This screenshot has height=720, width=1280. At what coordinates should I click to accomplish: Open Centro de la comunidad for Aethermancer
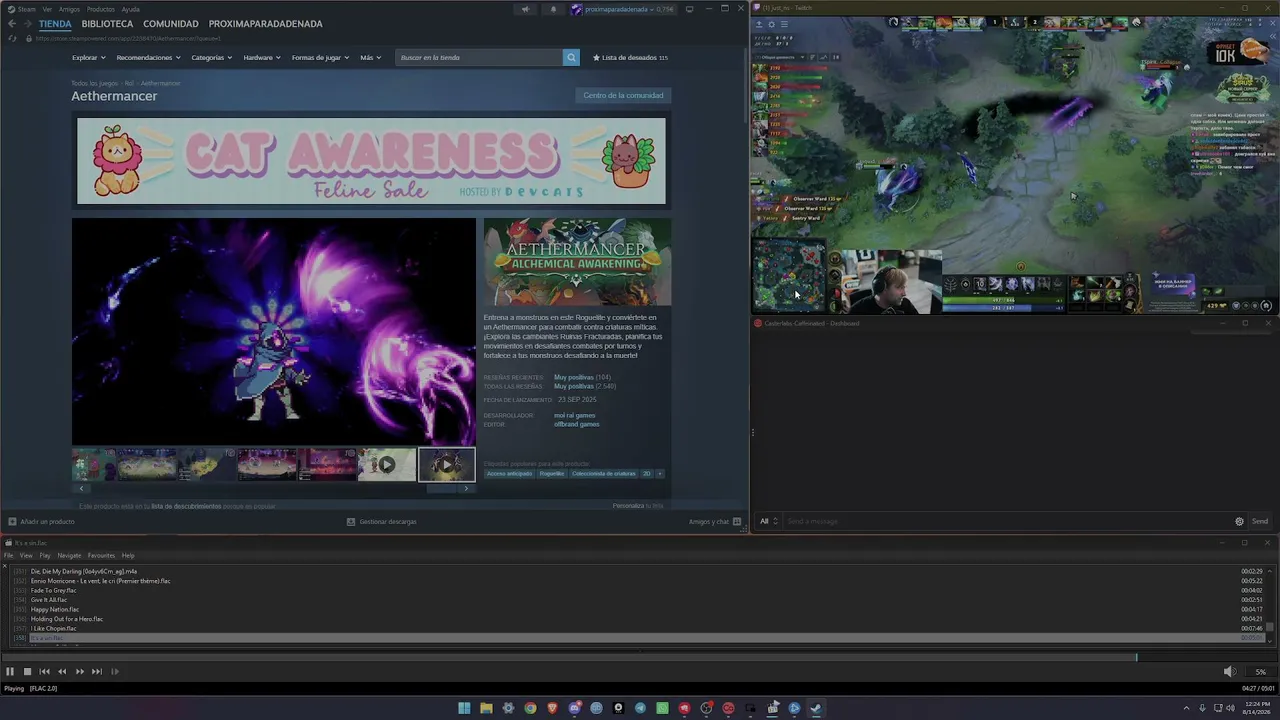[623, 95]
